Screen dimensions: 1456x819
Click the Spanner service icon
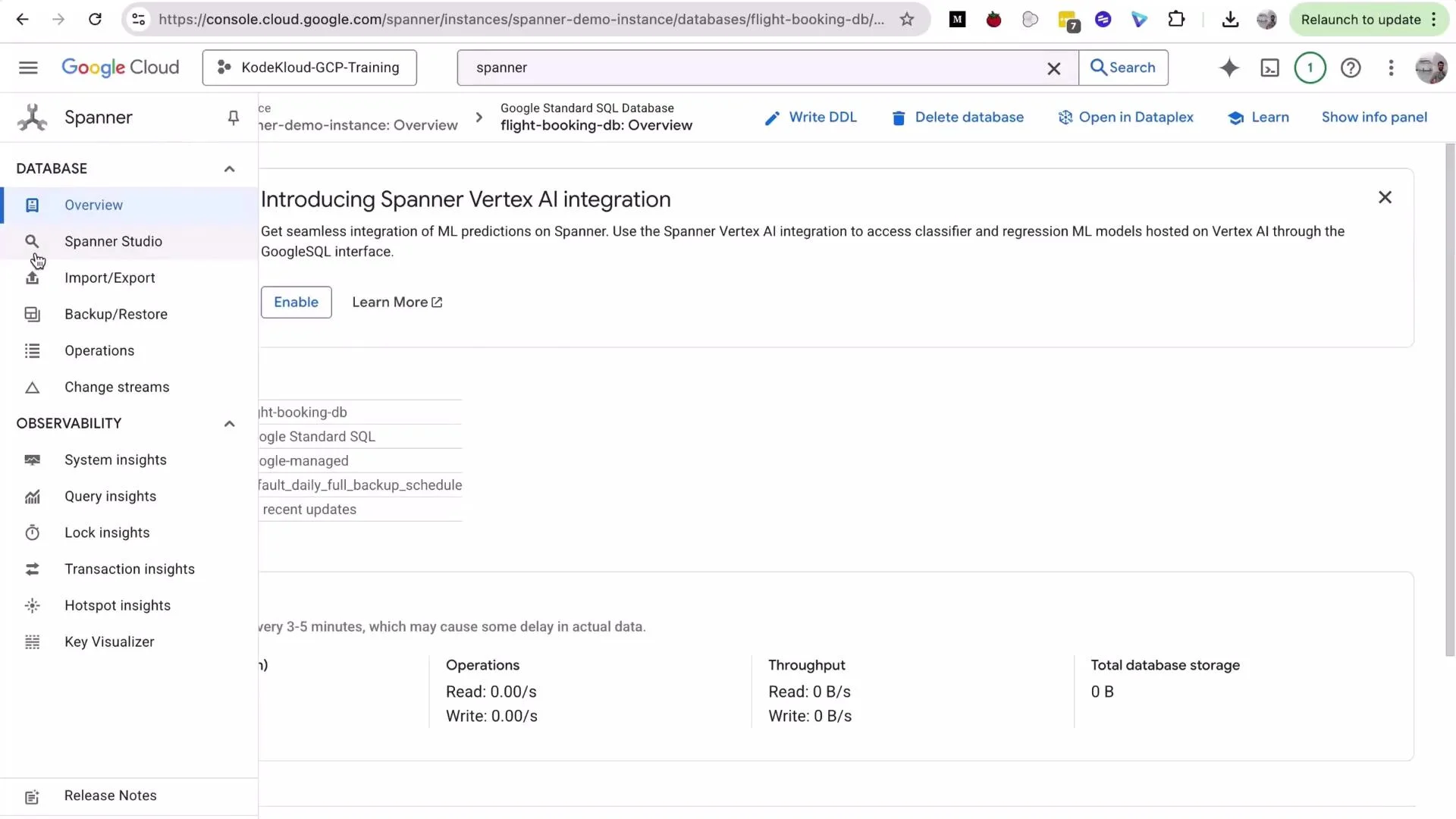[33, 118]
